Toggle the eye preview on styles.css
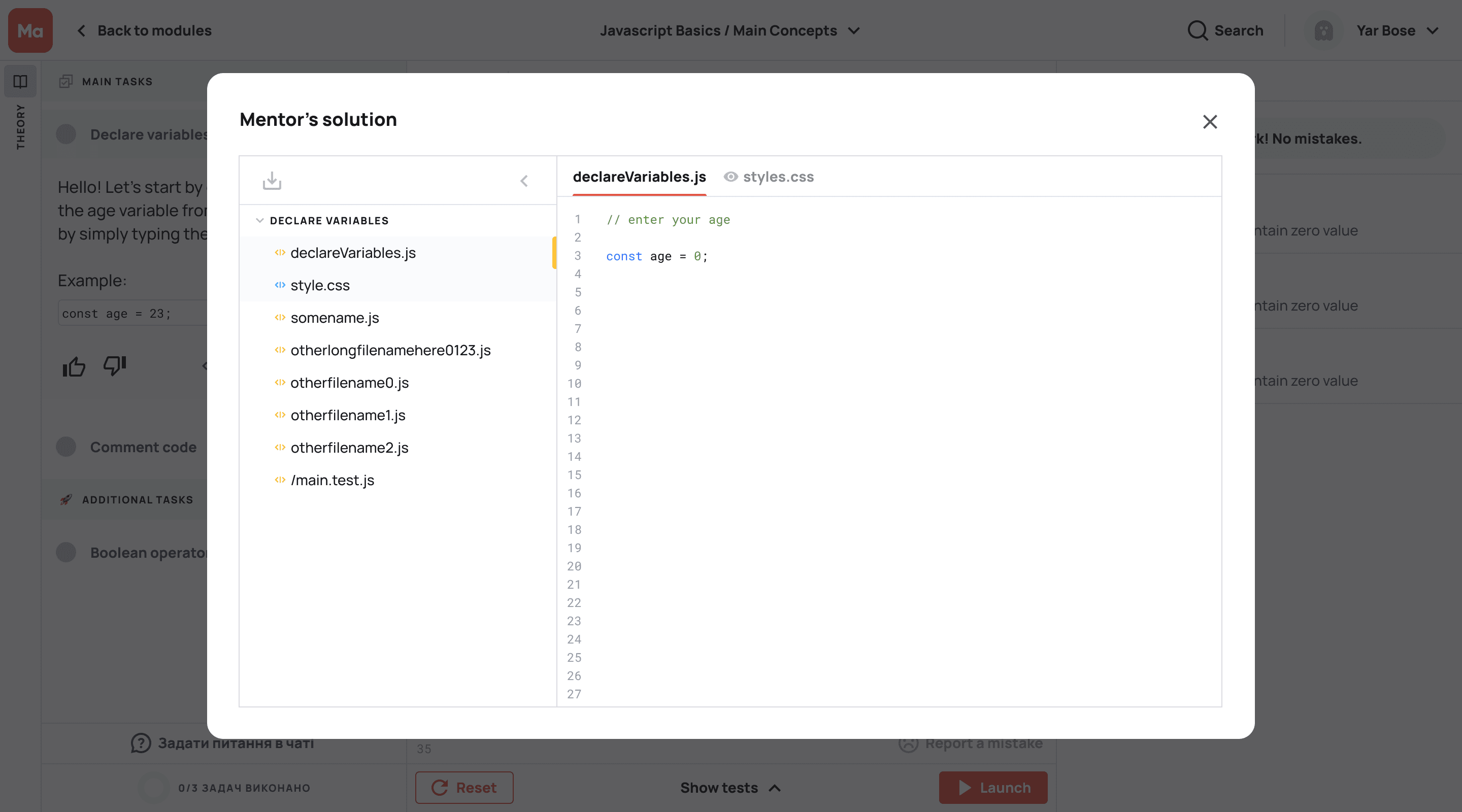 coord(730,177)
